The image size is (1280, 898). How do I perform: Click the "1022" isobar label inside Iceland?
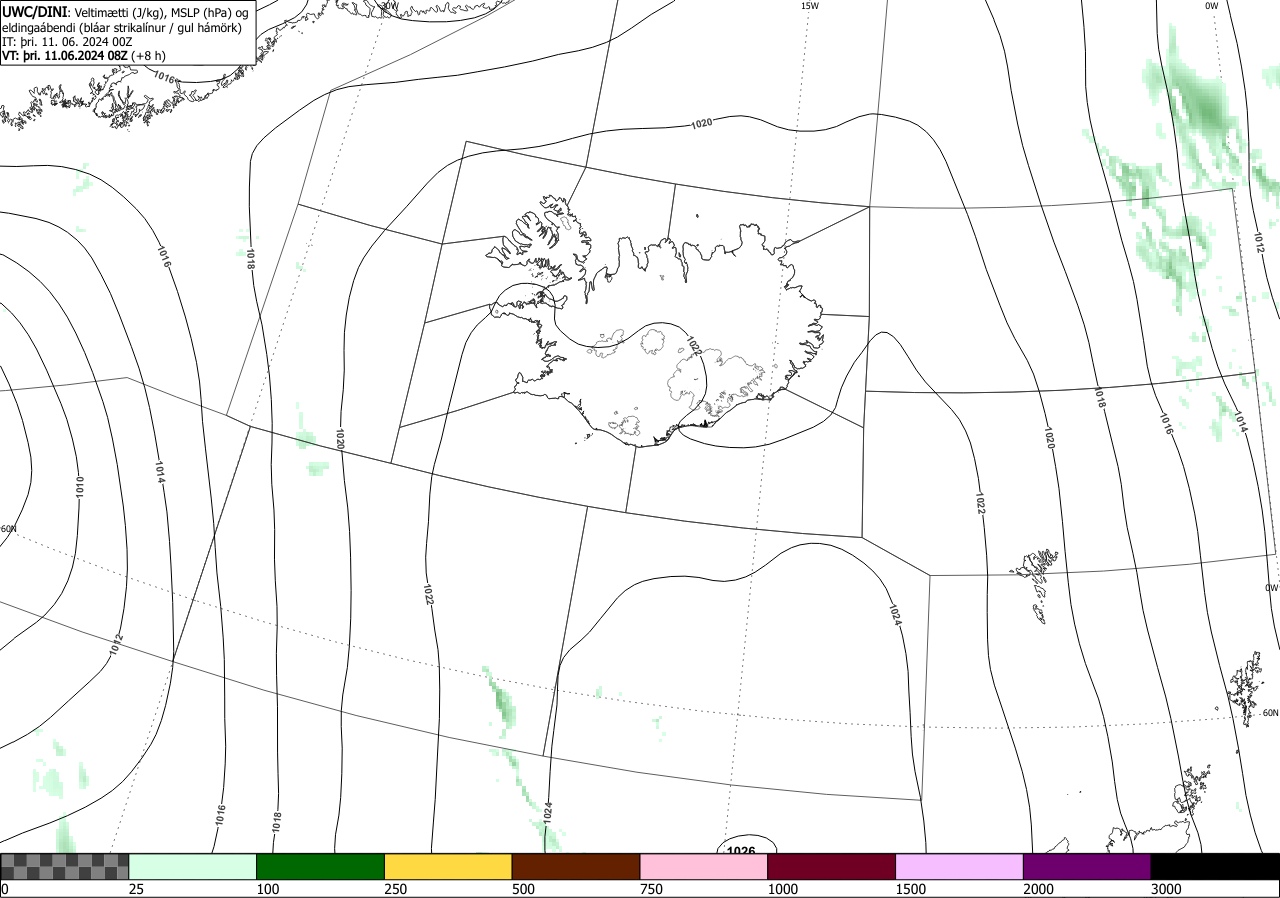pos(692,346)
